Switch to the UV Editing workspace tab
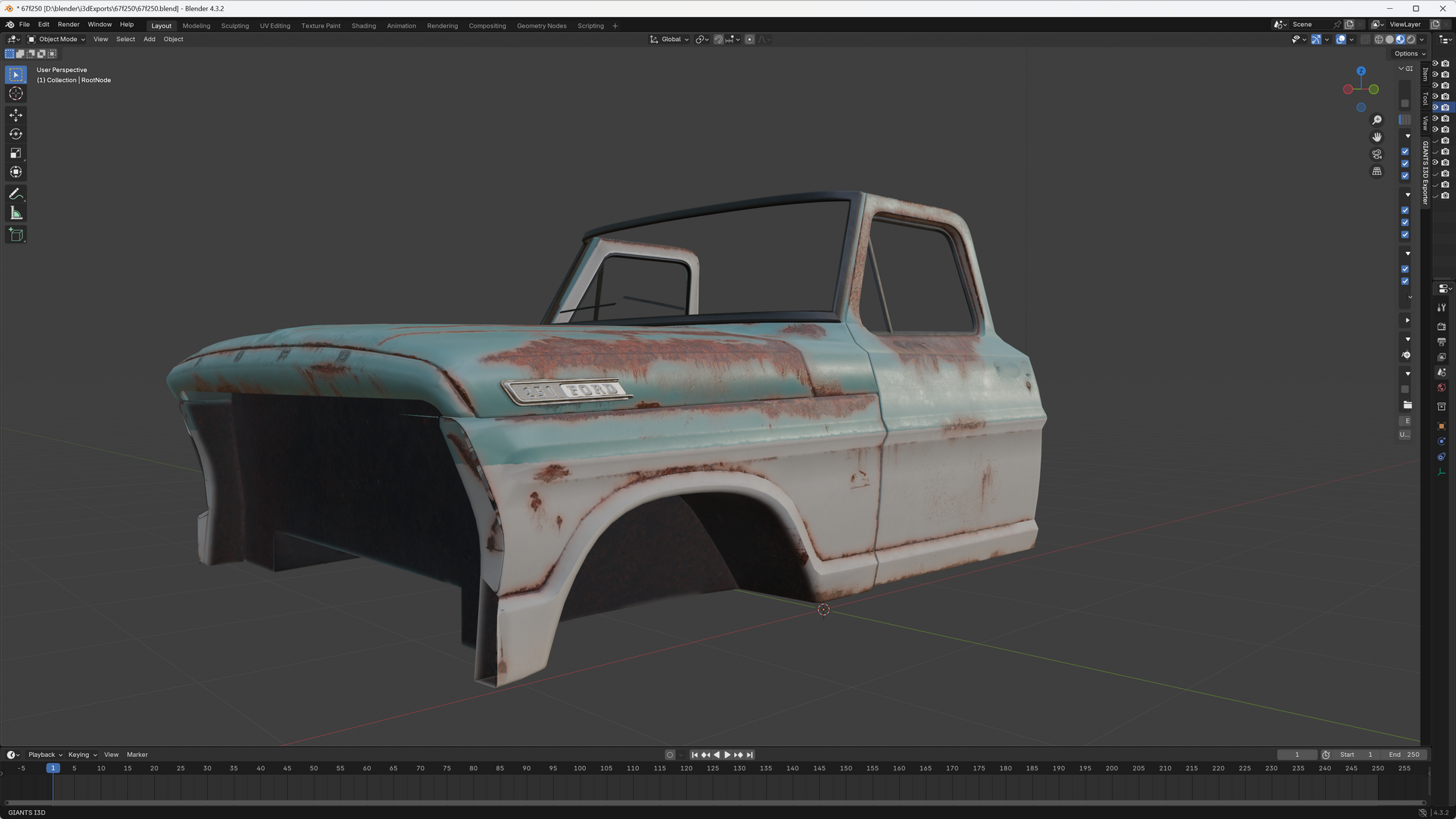The height and width of the screenshot is (819, 1456). pyautogui.click(x=275, y=25)
